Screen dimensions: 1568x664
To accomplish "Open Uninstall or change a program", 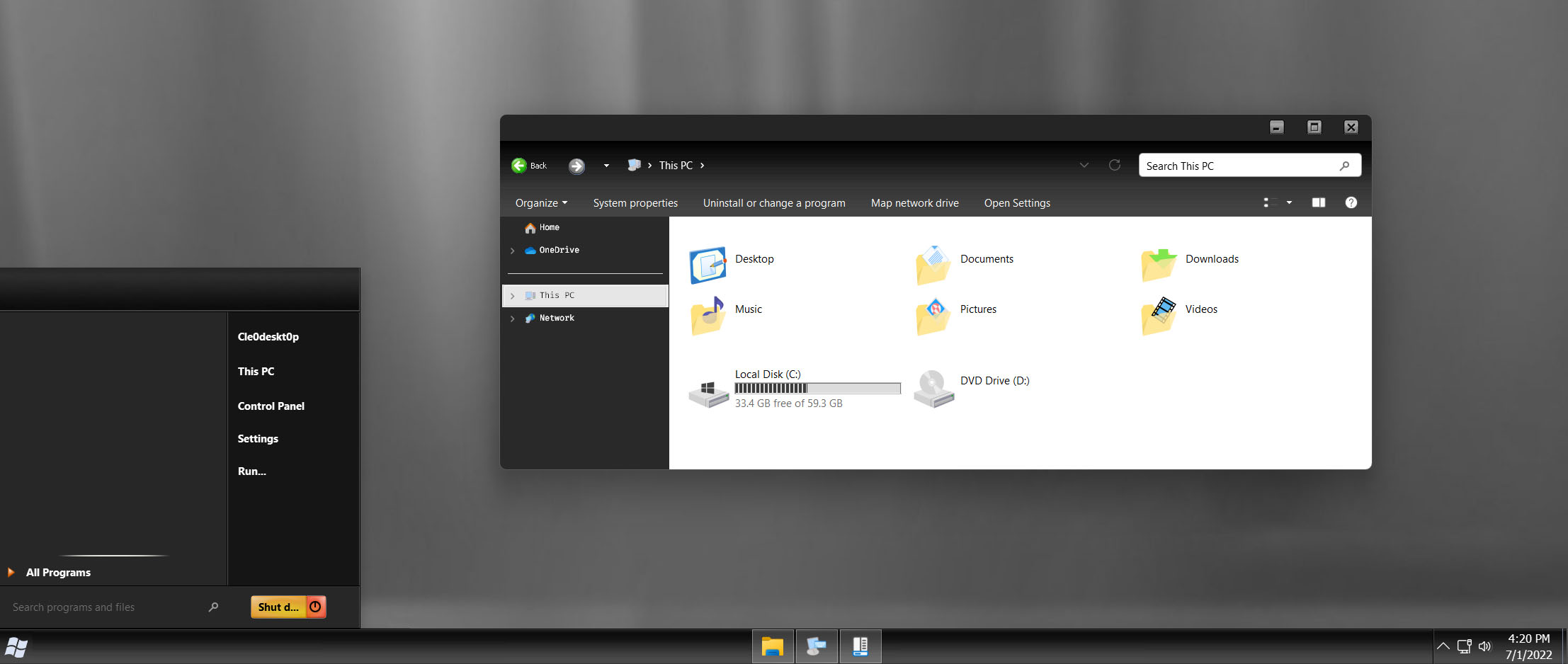I will click(774, 202).
